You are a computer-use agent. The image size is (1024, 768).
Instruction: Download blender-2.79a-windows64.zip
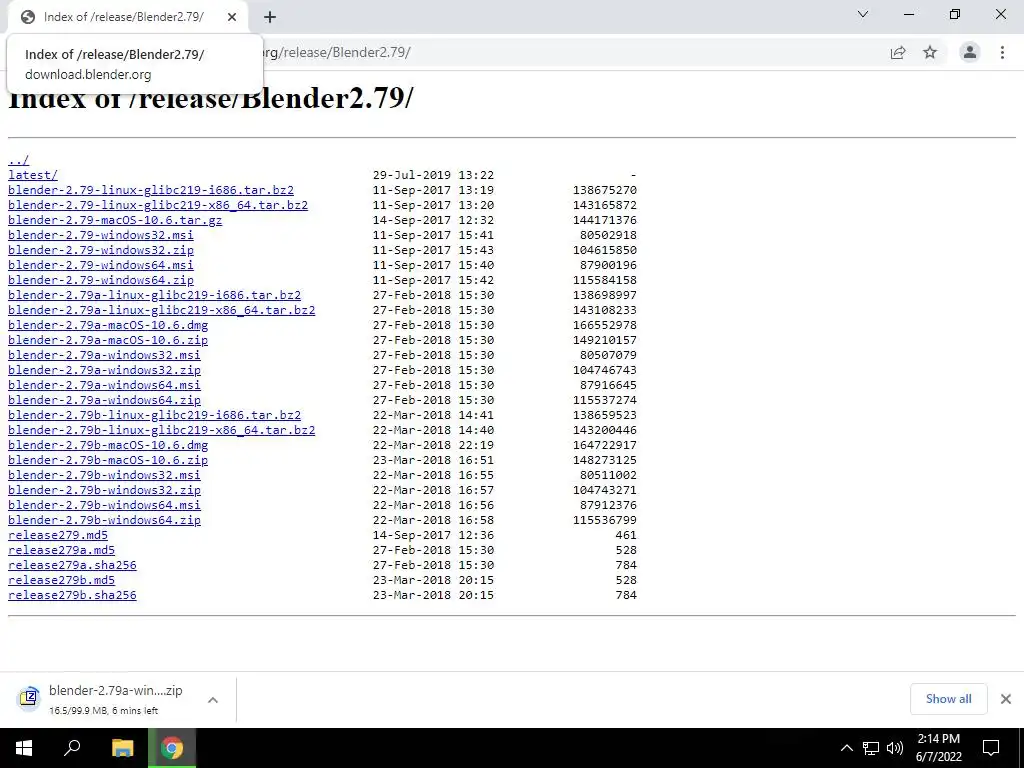click(x=104, y=400)
